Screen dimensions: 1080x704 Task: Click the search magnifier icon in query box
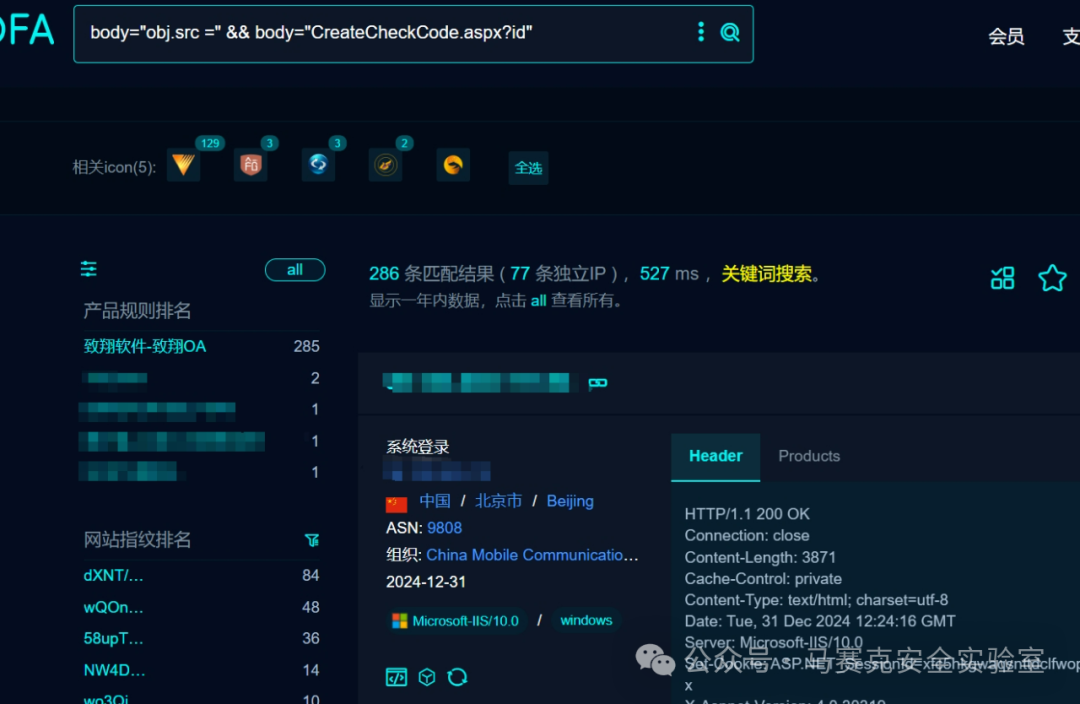(x=729, y=32)
